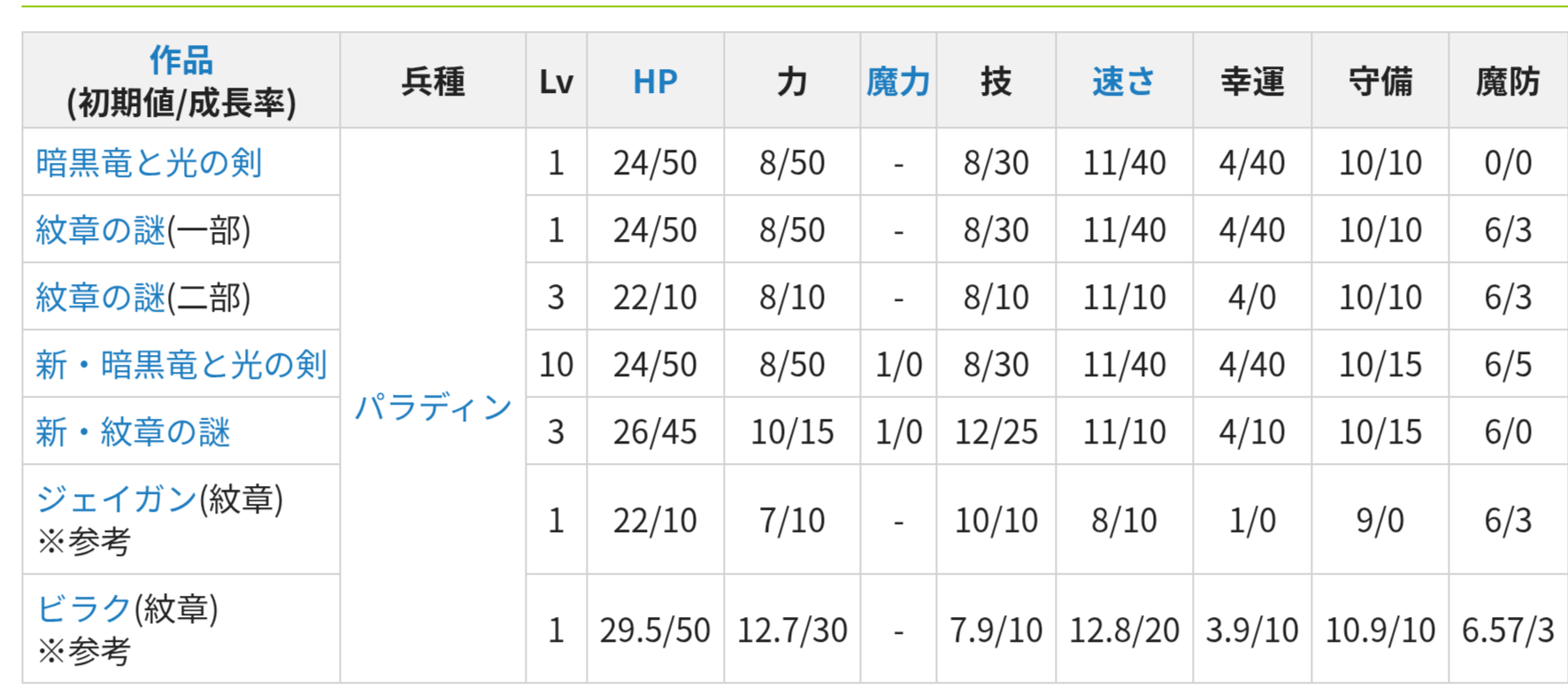1568x695 pixels.
Task: Open the 作品 header link
Action: (x=181, y=60)
